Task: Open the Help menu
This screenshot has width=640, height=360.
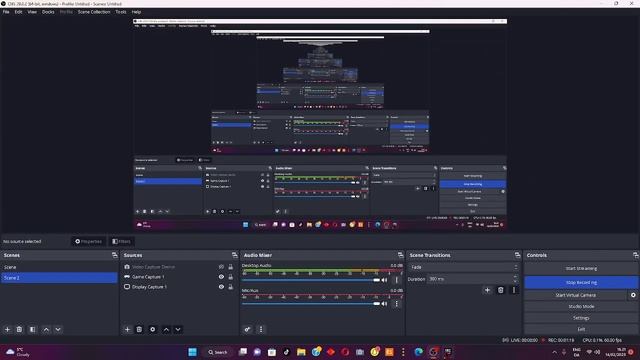Action: [136, 12]
